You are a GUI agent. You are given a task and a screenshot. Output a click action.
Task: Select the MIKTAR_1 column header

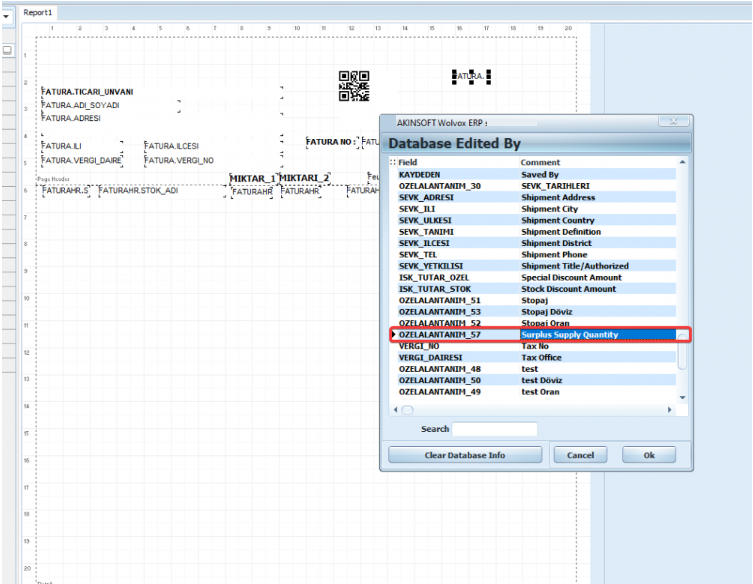coord(253,179)
